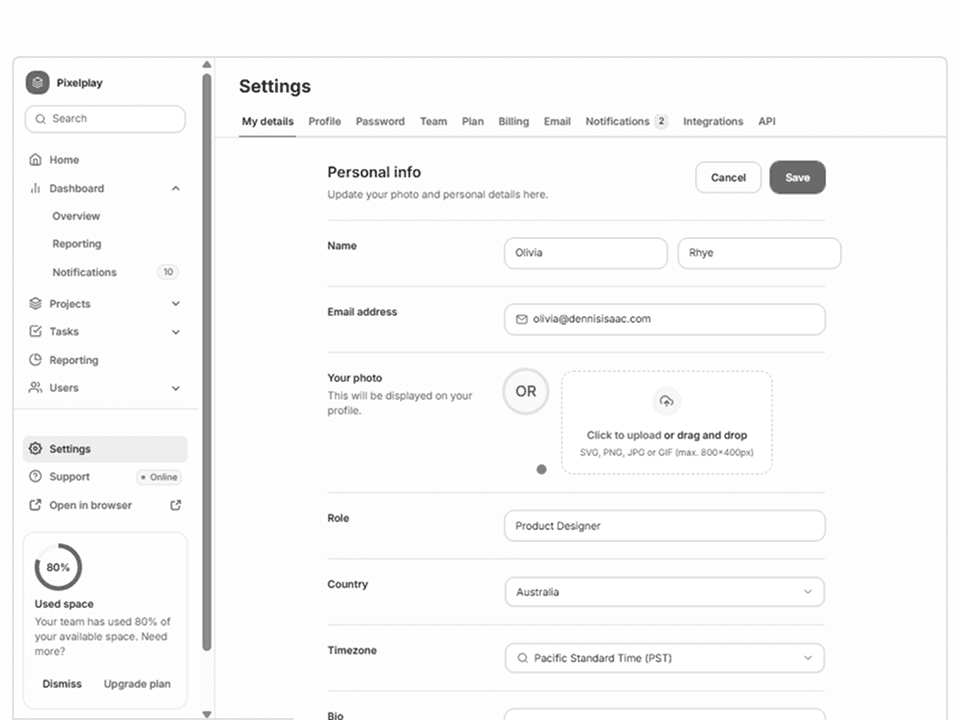Image resolution: width=960 pixels, height=720 pixels.
Task: Click the Settings gear icon in sidebar
Action: pyautogui.click(x=36, y=449)
